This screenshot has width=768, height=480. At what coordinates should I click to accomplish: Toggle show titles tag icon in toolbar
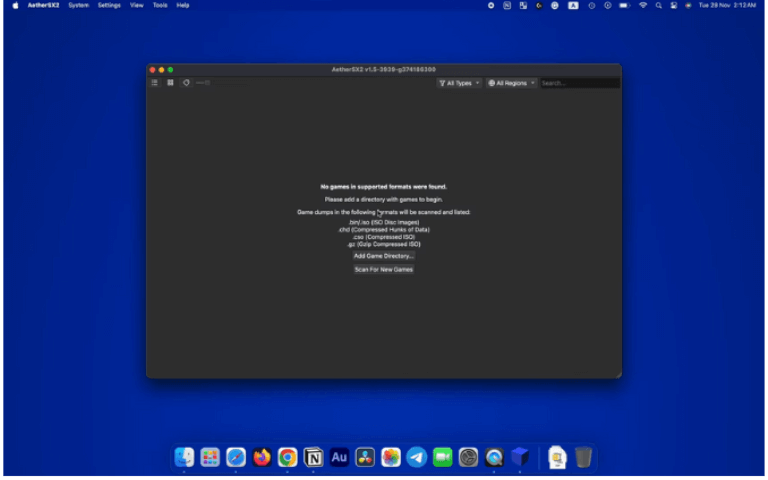[186, 83]
